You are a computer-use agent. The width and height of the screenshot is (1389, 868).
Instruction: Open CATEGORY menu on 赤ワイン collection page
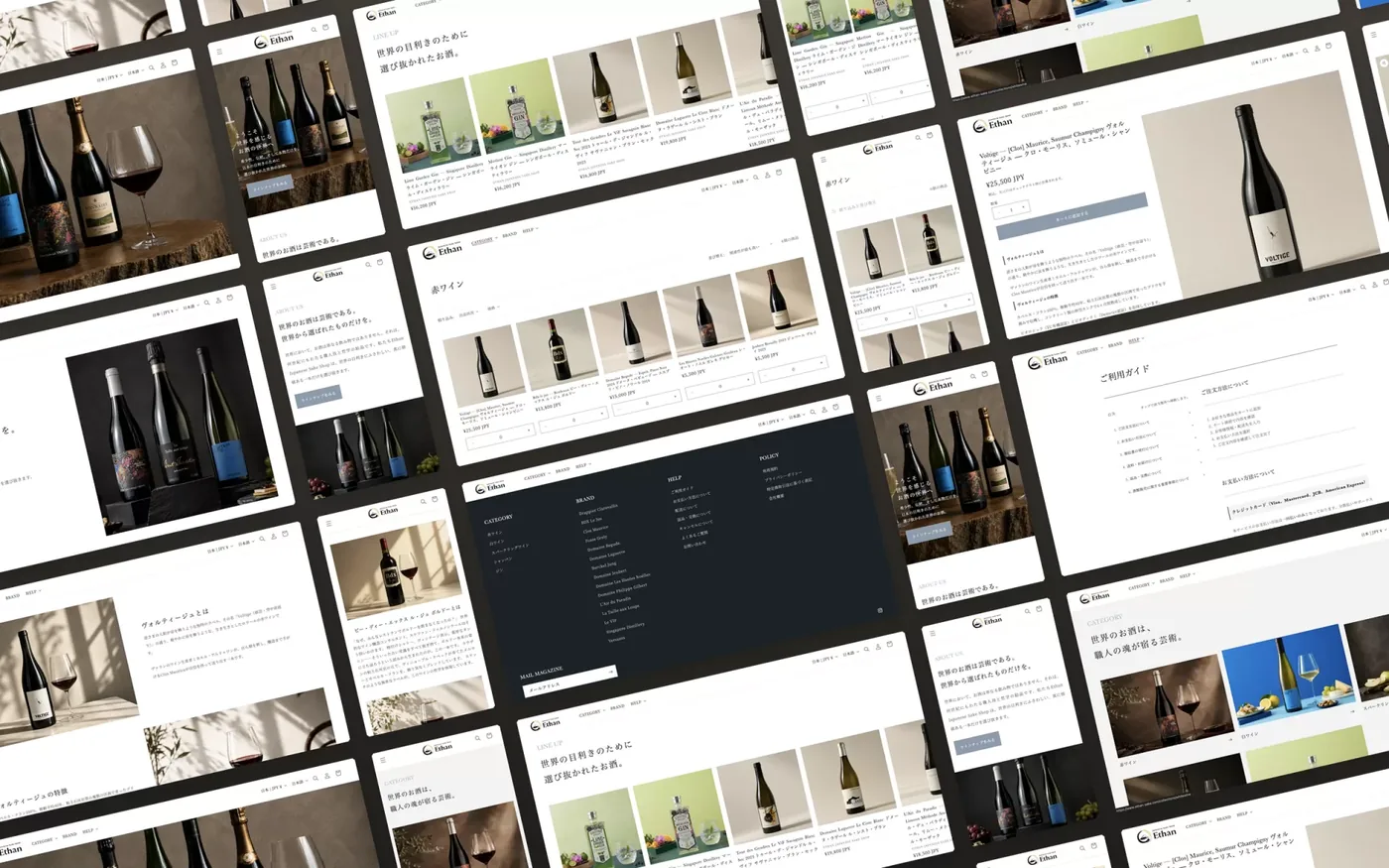(x=484, y=240)
